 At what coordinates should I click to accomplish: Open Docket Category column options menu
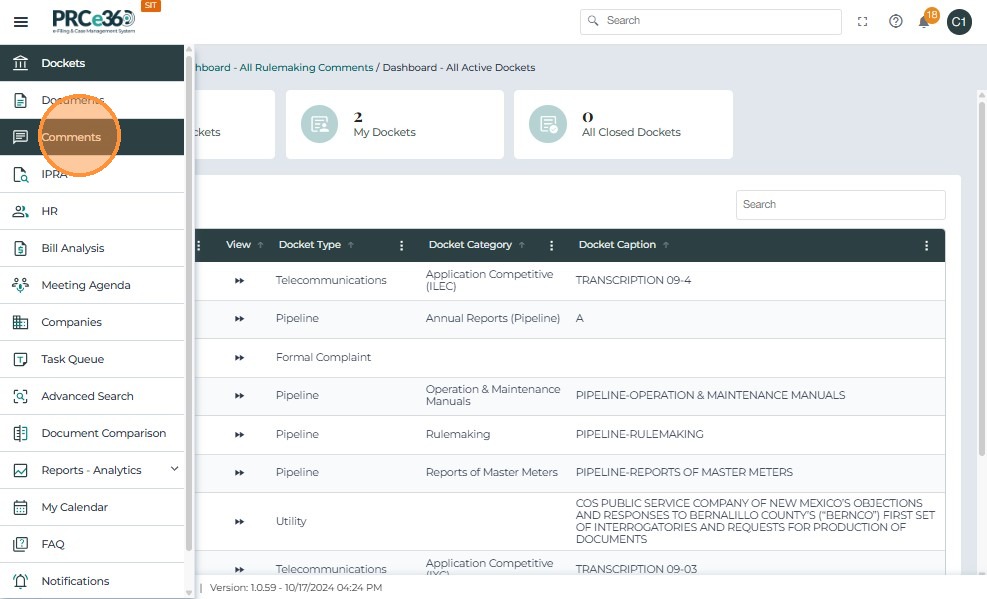click(551, 245)
